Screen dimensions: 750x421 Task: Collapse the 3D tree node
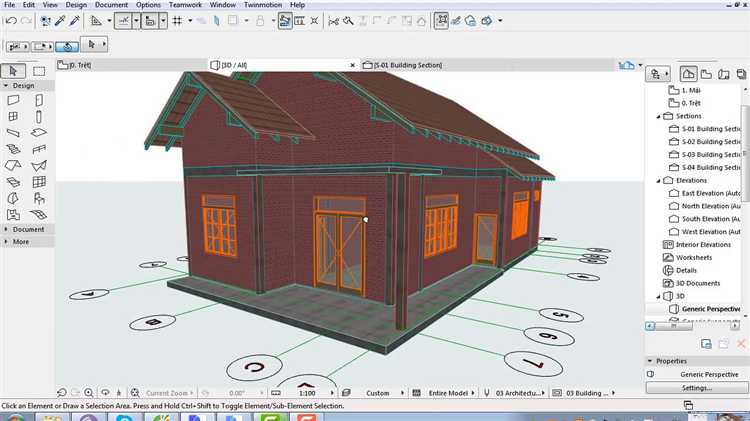(x=659, y=297)
